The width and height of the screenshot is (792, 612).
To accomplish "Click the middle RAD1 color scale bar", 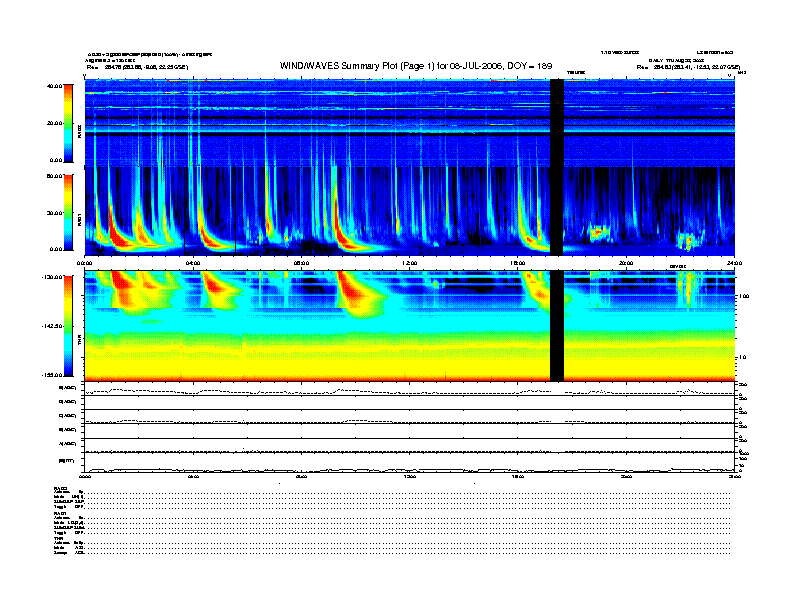I will tap(68, 213).
